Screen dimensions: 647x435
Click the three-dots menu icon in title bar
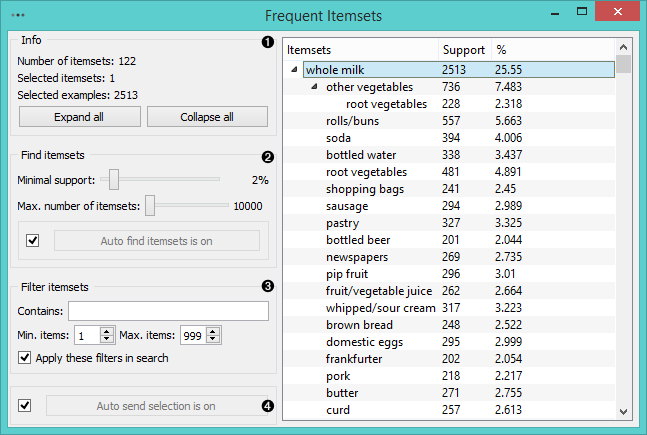tap(18, 15)
